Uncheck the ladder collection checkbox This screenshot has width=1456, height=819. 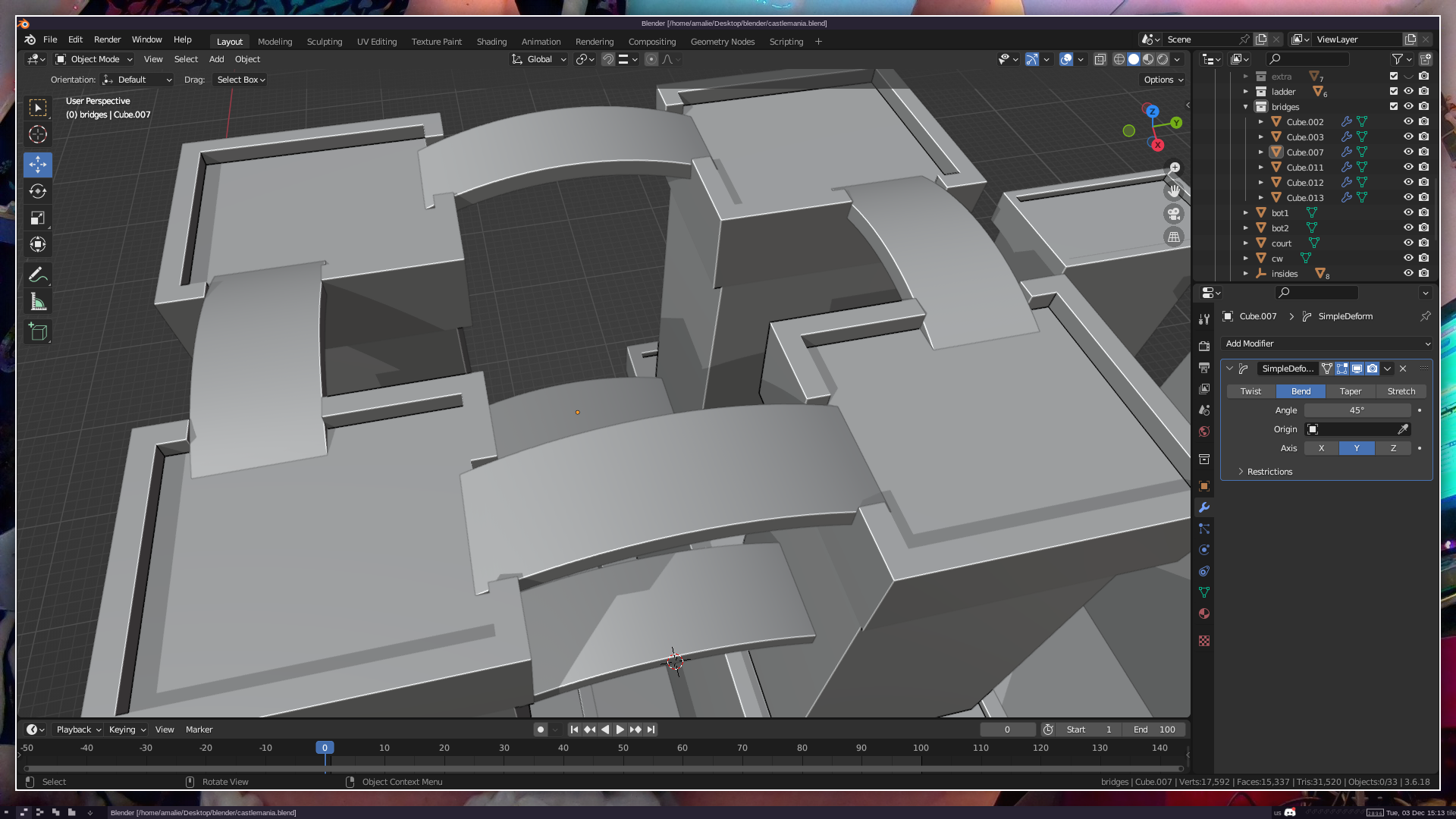1394,91
